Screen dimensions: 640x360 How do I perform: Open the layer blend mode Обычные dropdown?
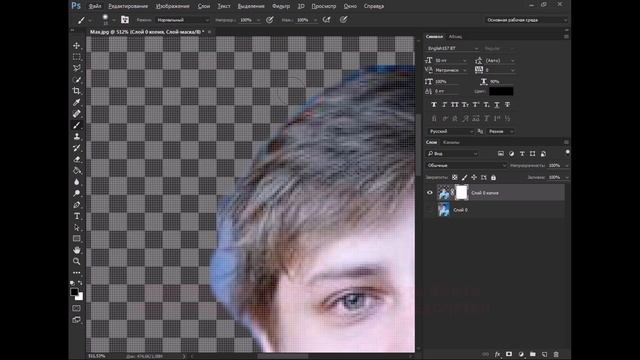coord(466,165)
